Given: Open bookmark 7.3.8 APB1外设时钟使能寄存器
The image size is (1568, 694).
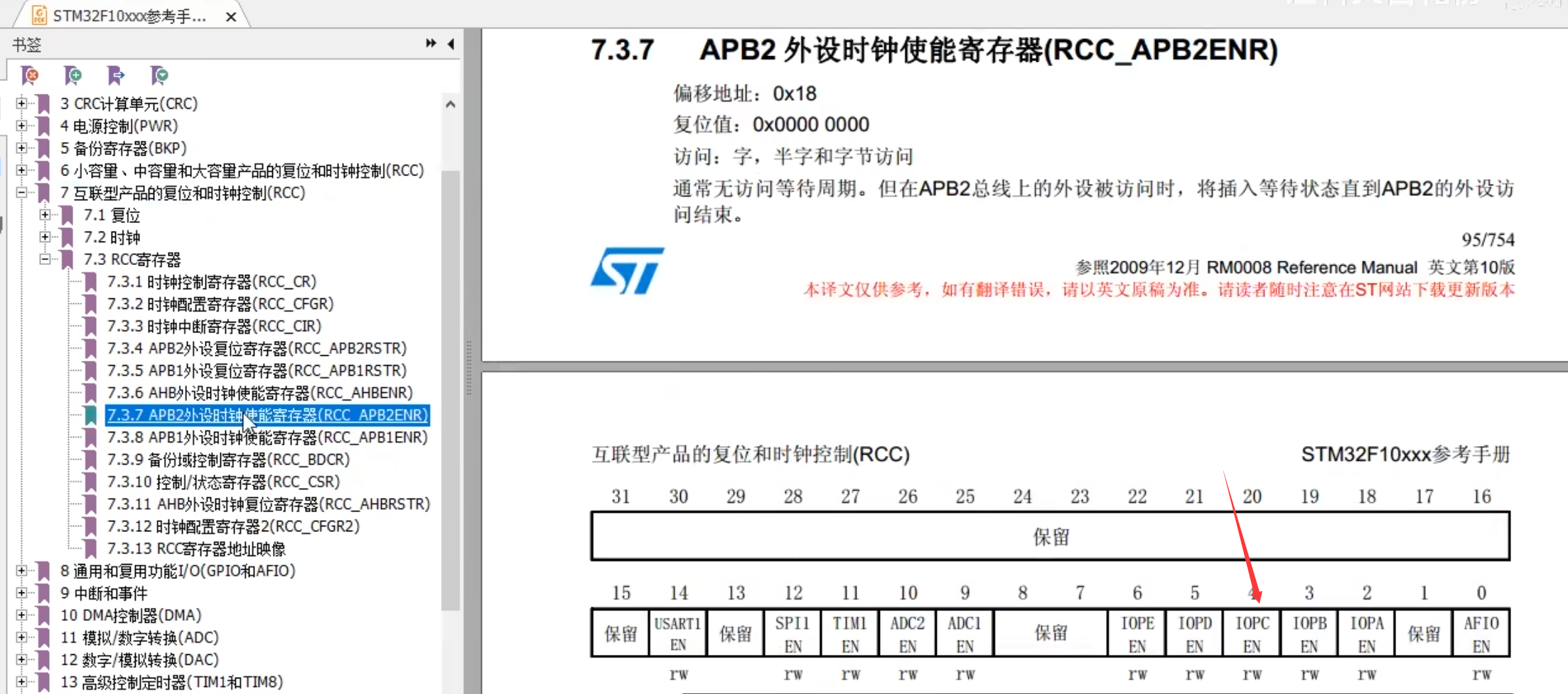Looking at the screenshot, I should (267, 437).
